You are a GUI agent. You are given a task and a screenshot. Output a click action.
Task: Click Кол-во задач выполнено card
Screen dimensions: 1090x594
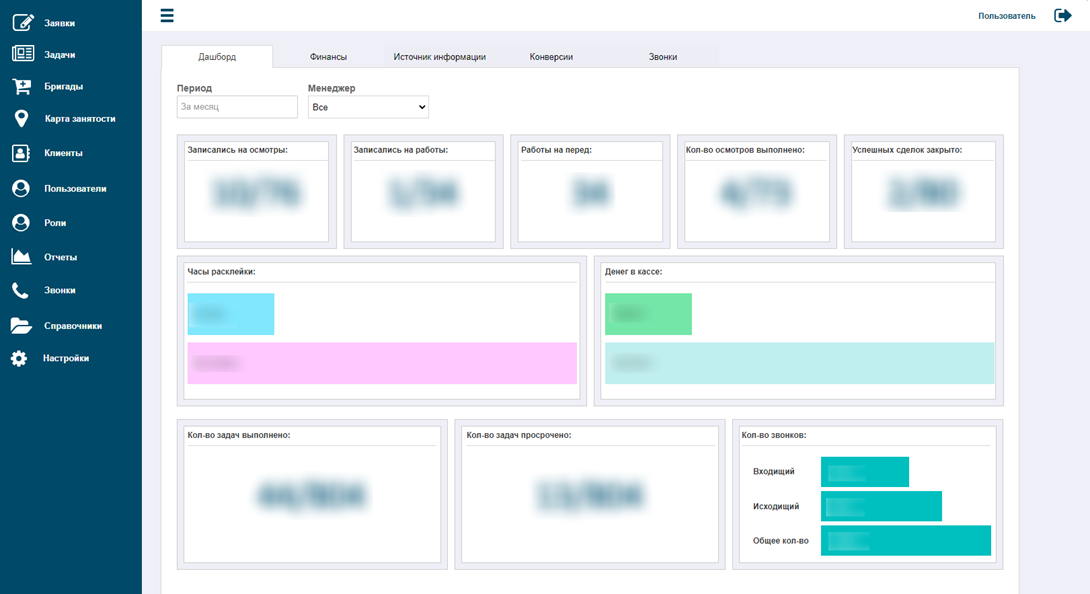[x=312, y=495]
